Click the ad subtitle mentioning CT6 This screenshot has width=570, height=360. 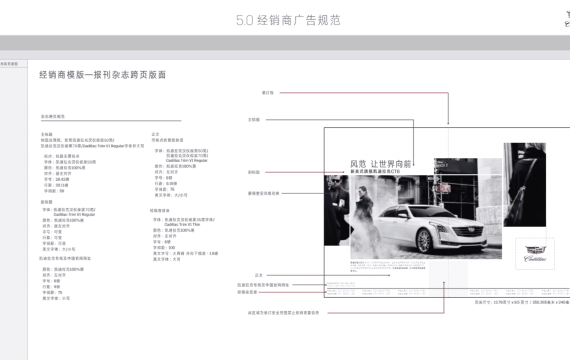[375, 171]
